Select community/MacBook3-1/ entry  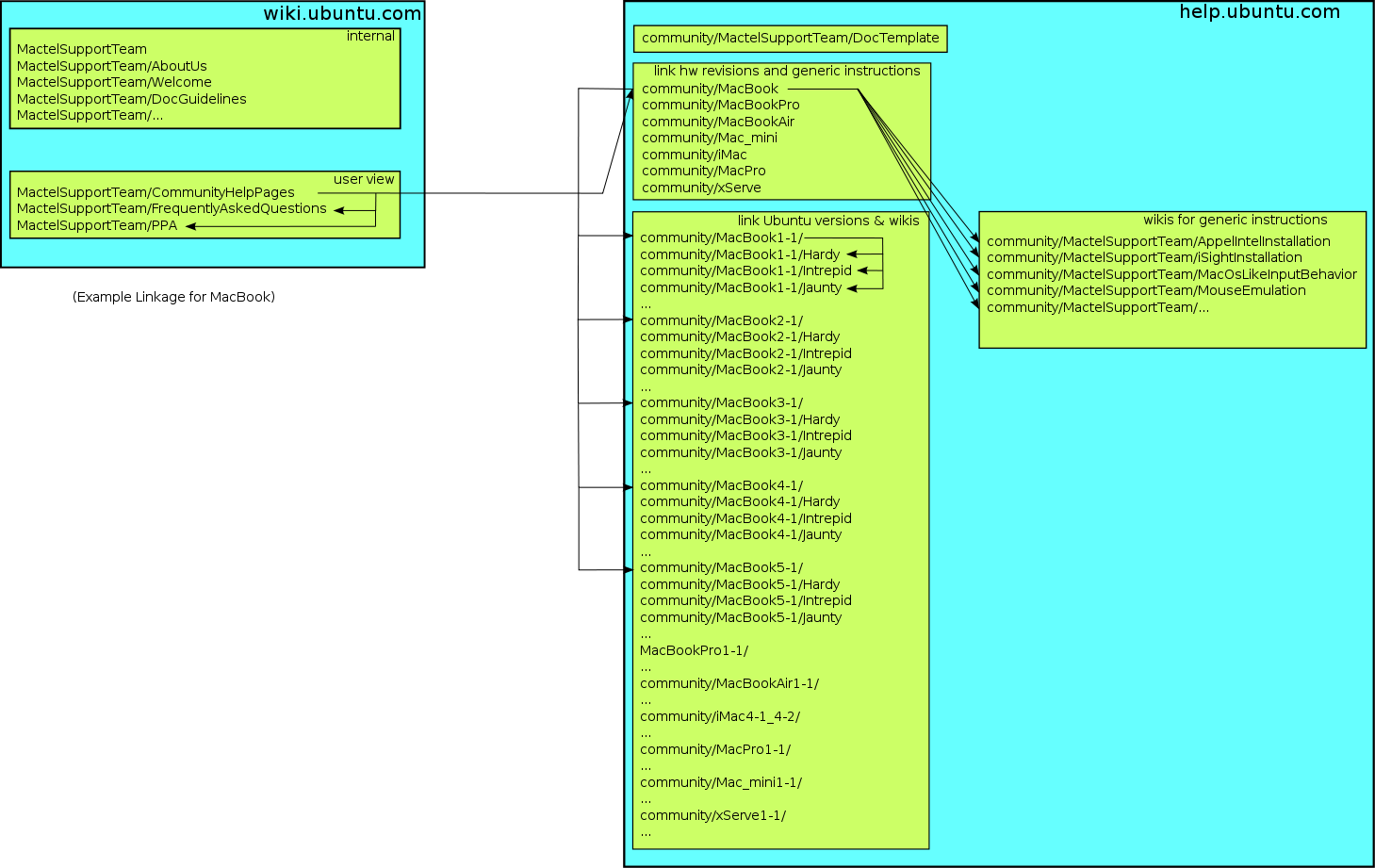coord(722,402)
